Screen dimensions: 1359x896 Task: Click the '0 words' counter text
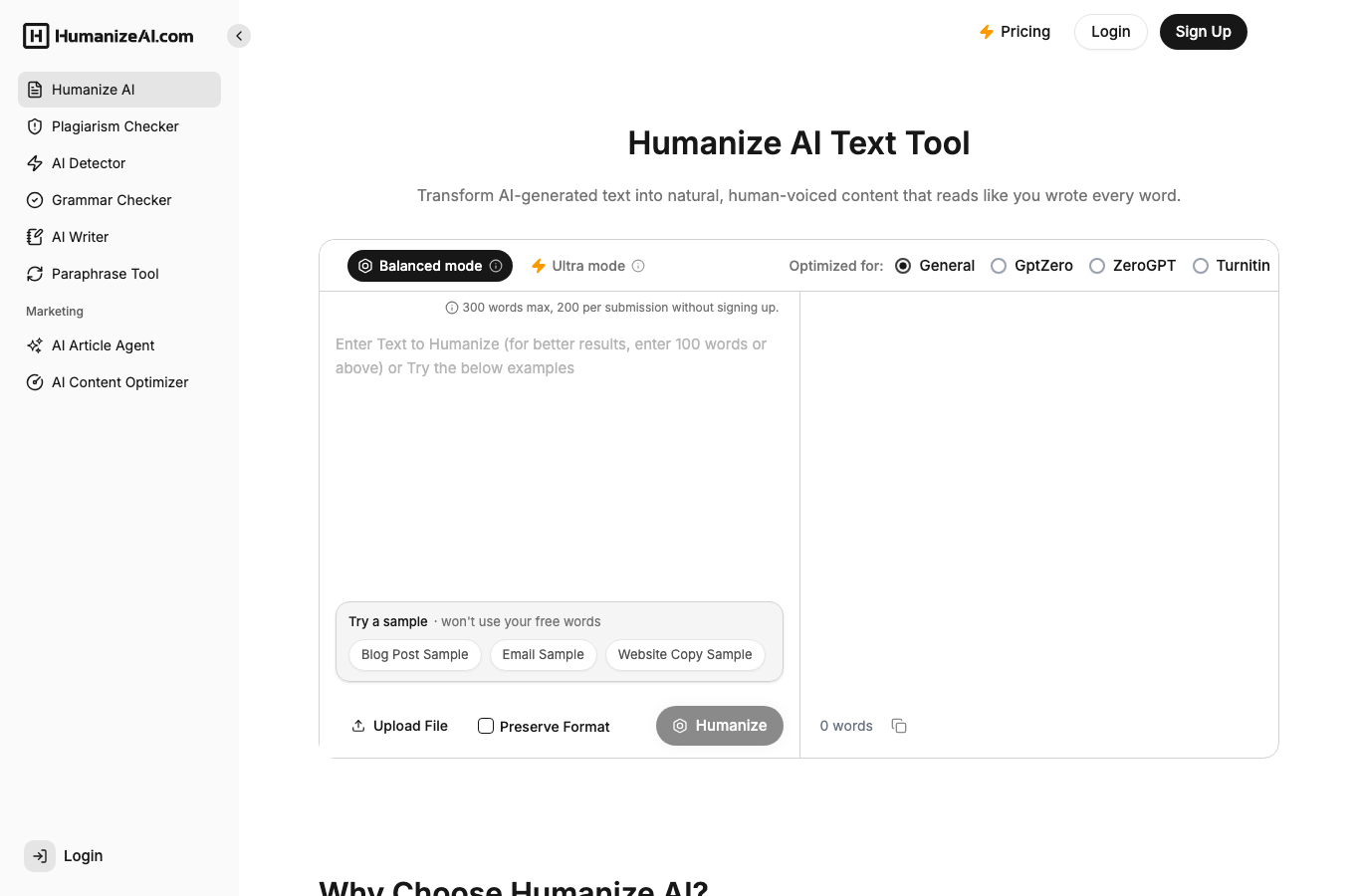[x=846, y=726]
